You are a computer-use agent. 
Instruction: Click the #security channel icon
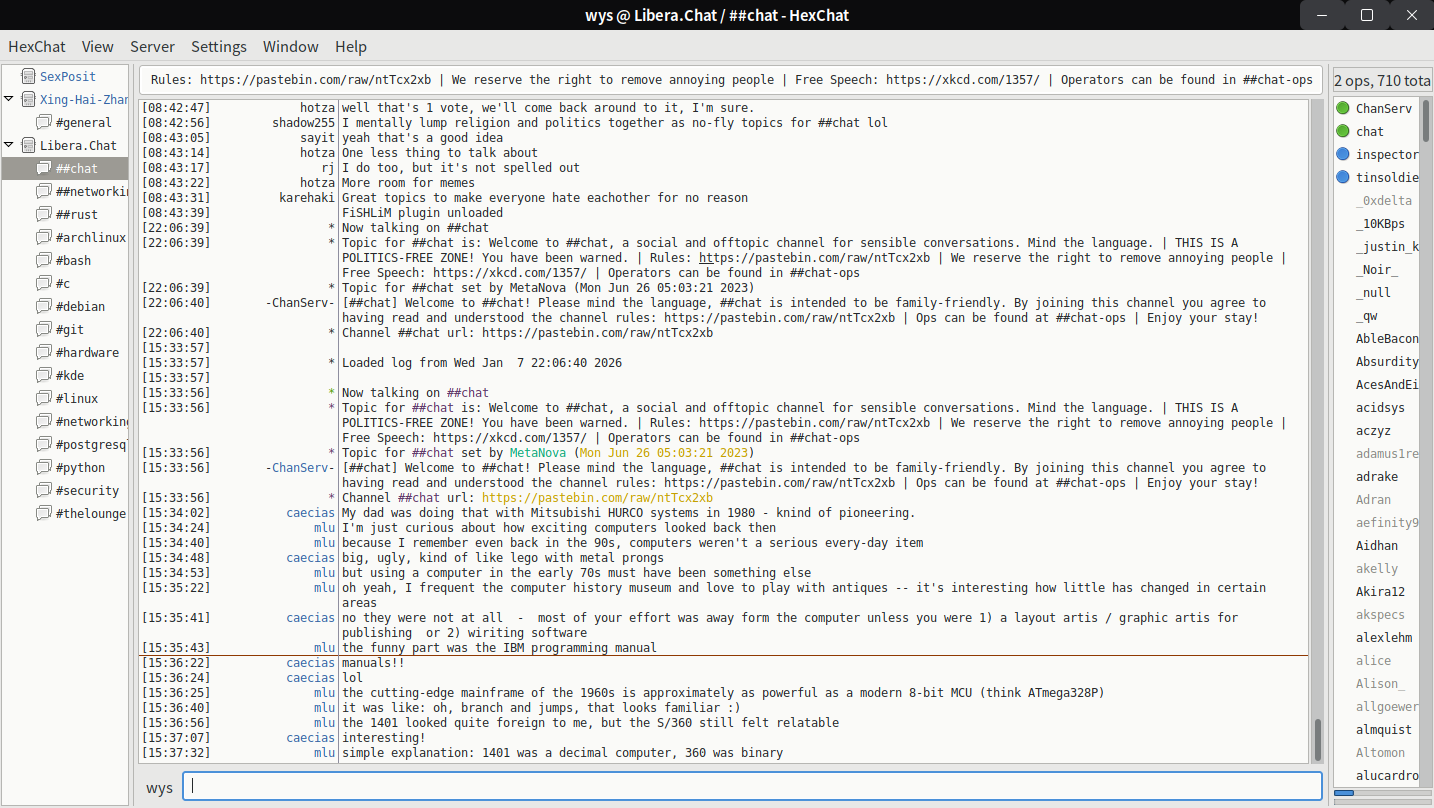(x=44, y=490)
